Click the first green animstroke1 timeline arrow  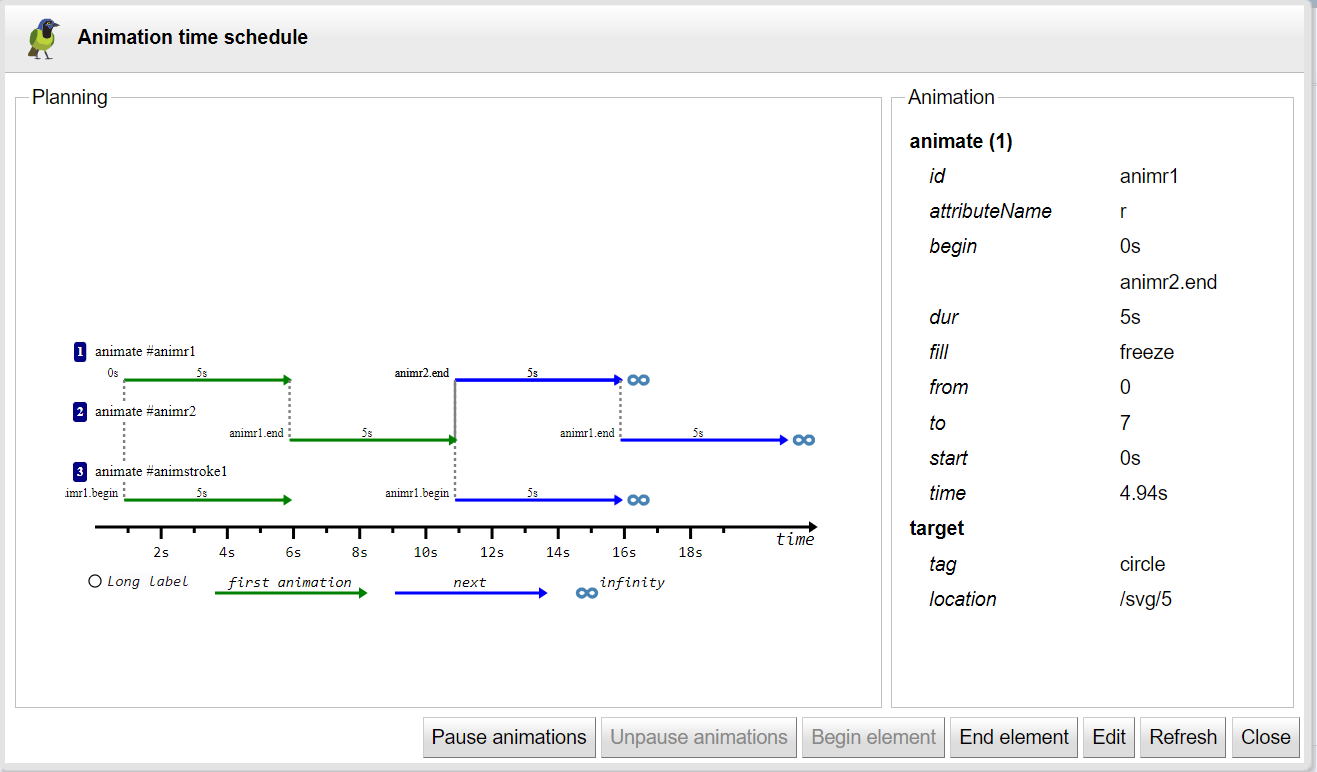(206, 500)
